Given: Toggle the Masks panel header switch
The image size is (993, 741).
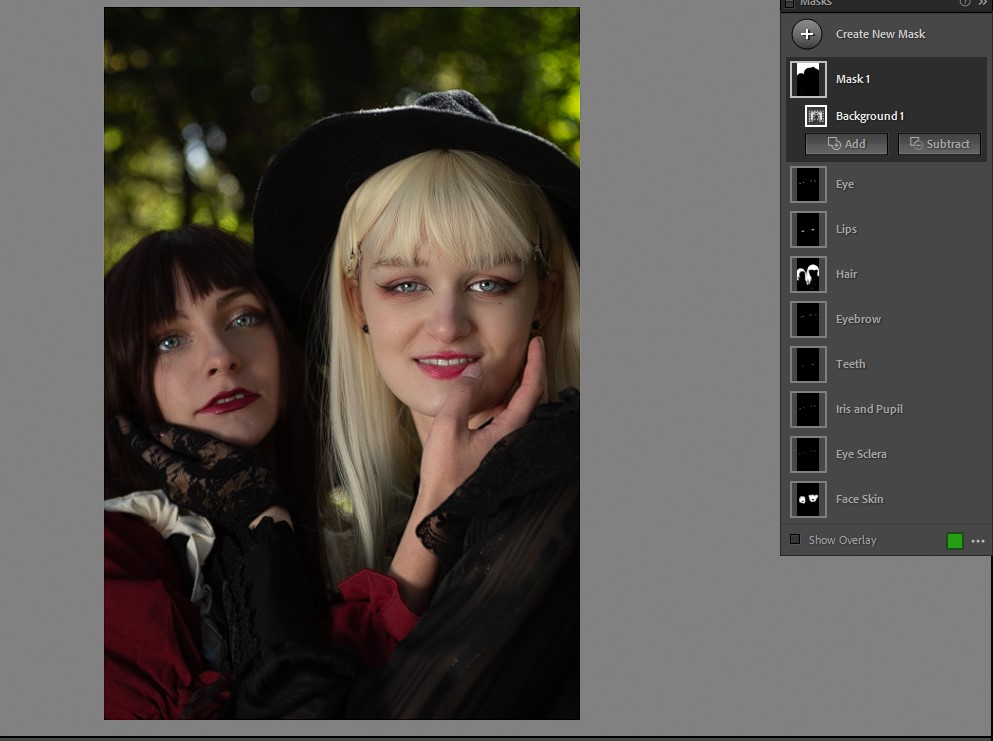Looking at the screenshot, I should coord(789,4).
